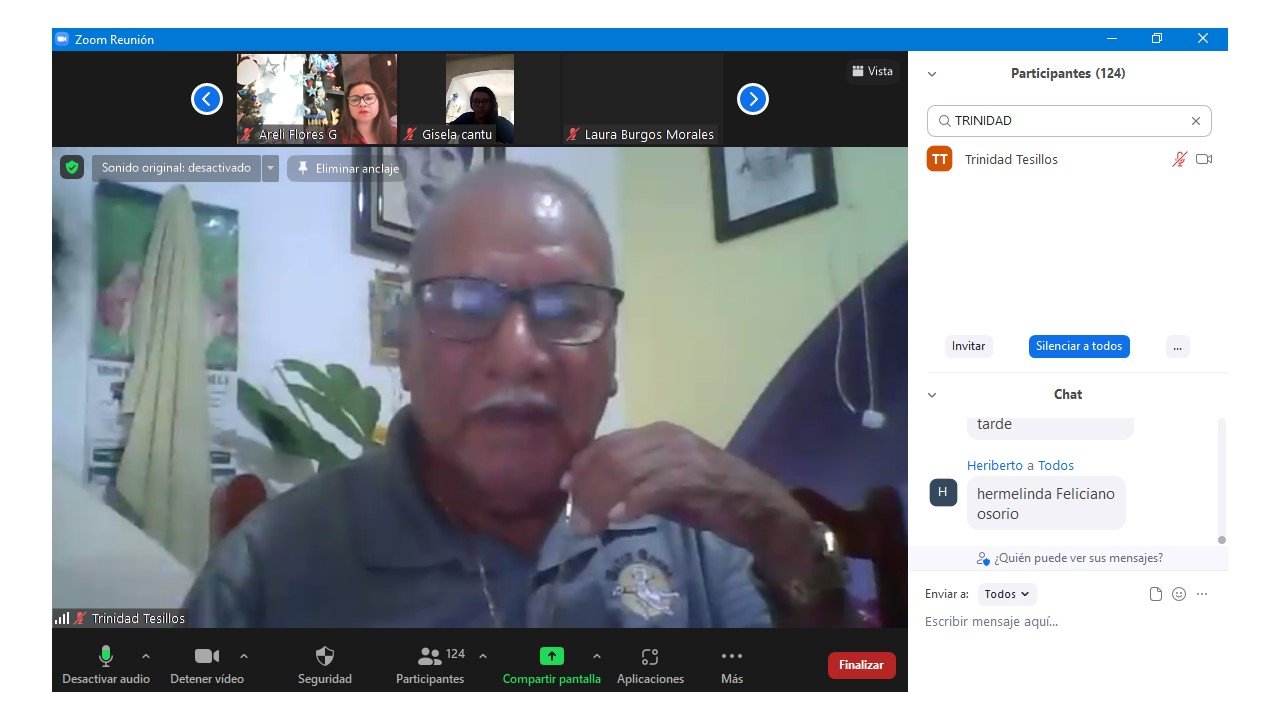
Task: Click the green Compartir pantalla icon
Action: (x=551, y=657)
